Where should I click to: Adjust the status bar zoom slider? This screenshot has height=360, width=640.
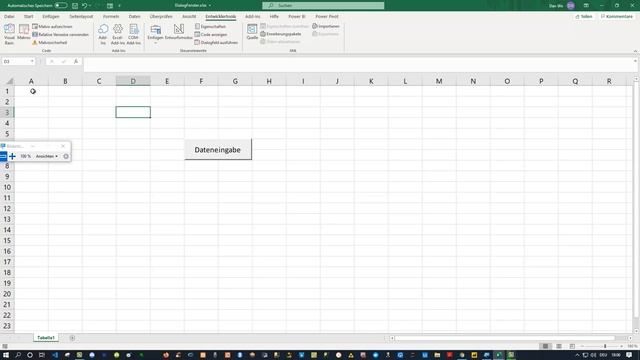(605, 346)
